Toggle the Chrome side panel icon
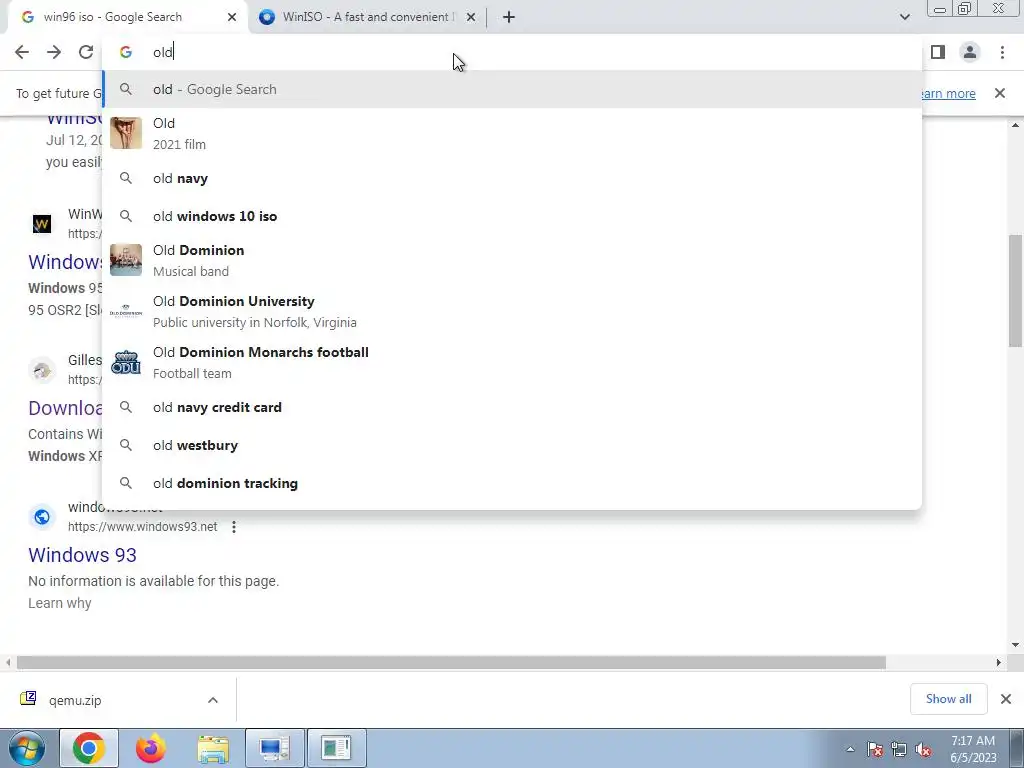1024x768 pixels. [x=938, y=52]
